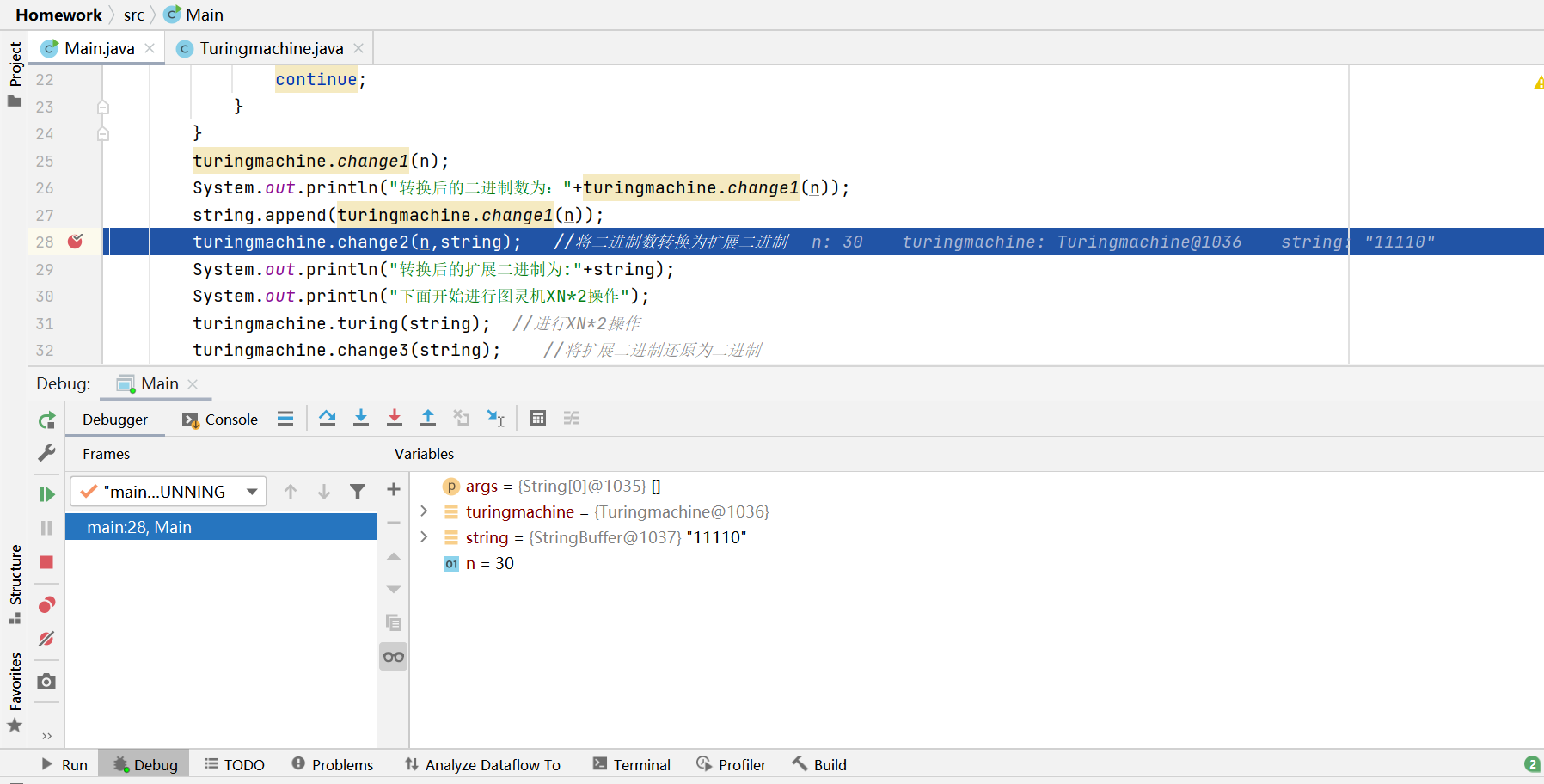Image resolution: width=1544 pixels, height=784 pixels.
Task: Open the Structure tool window
Action: tap(15, 584)
